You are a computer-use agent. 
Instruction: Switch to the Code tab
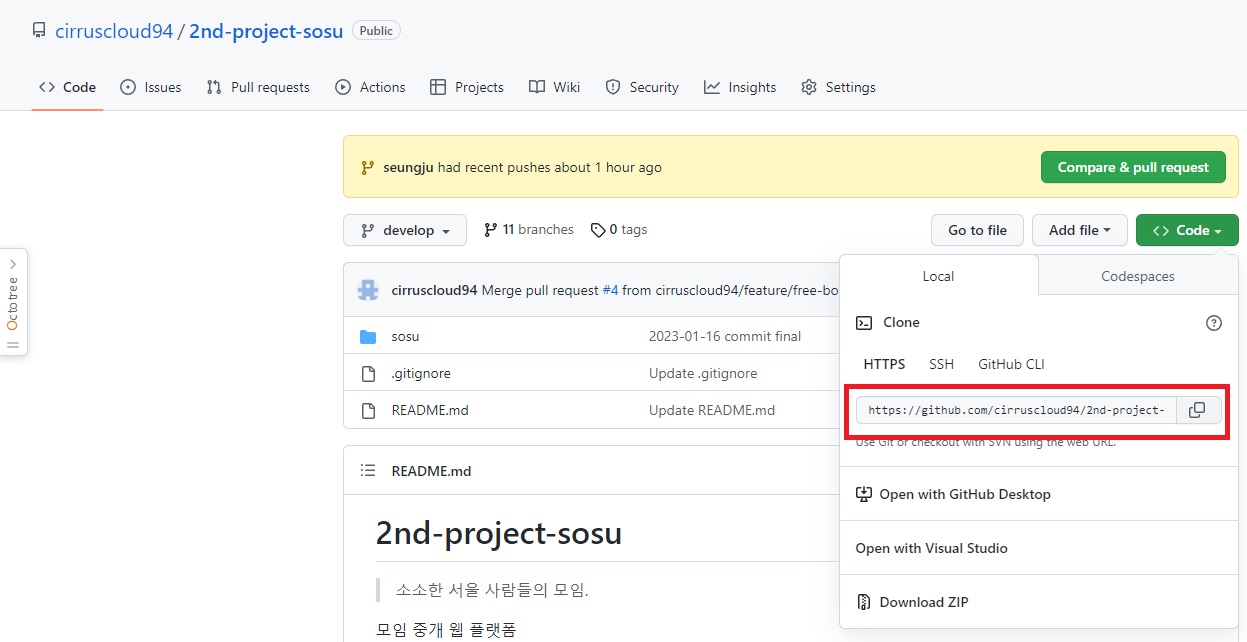(67, 87)
